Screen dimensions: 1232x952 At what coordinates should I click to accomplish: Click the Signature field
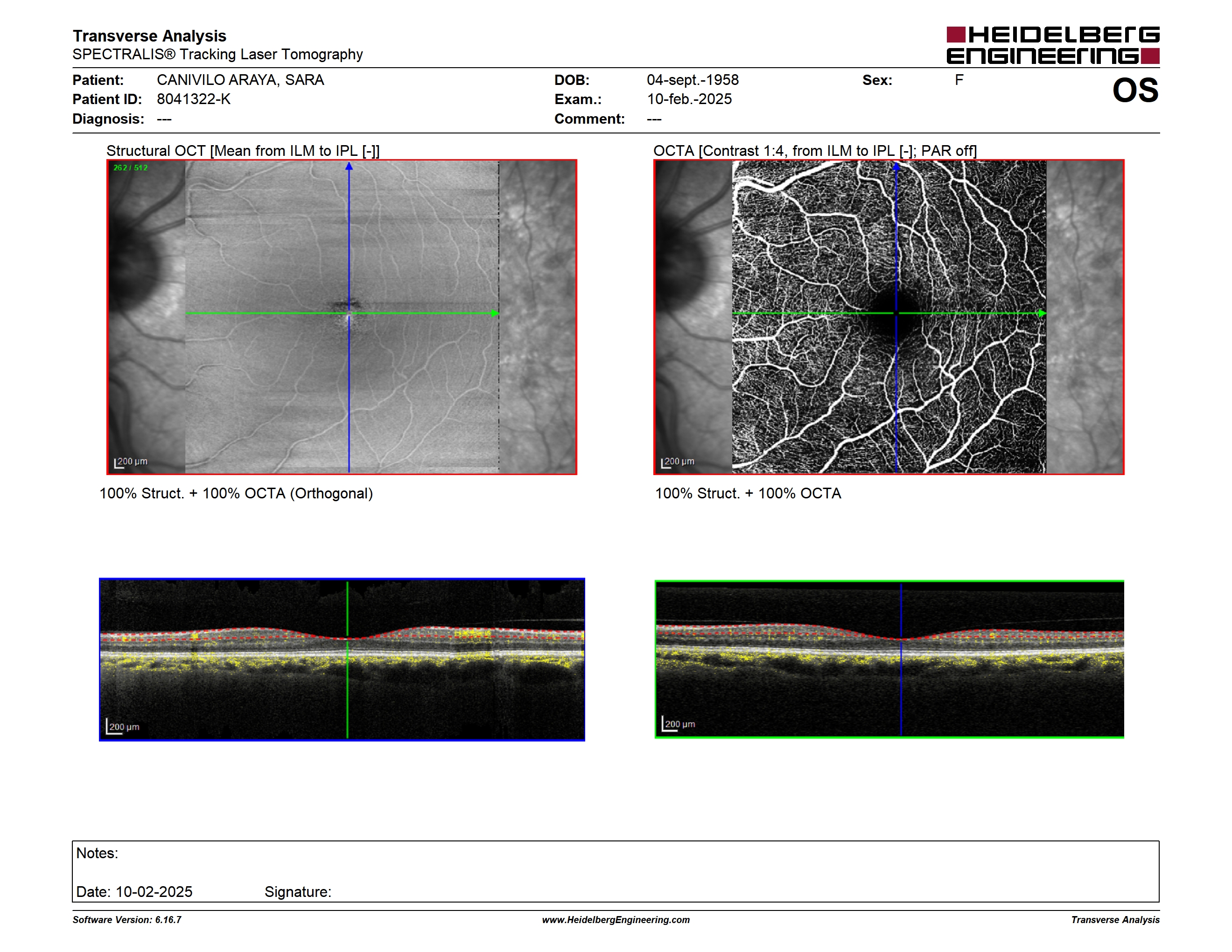pos(298,892)
